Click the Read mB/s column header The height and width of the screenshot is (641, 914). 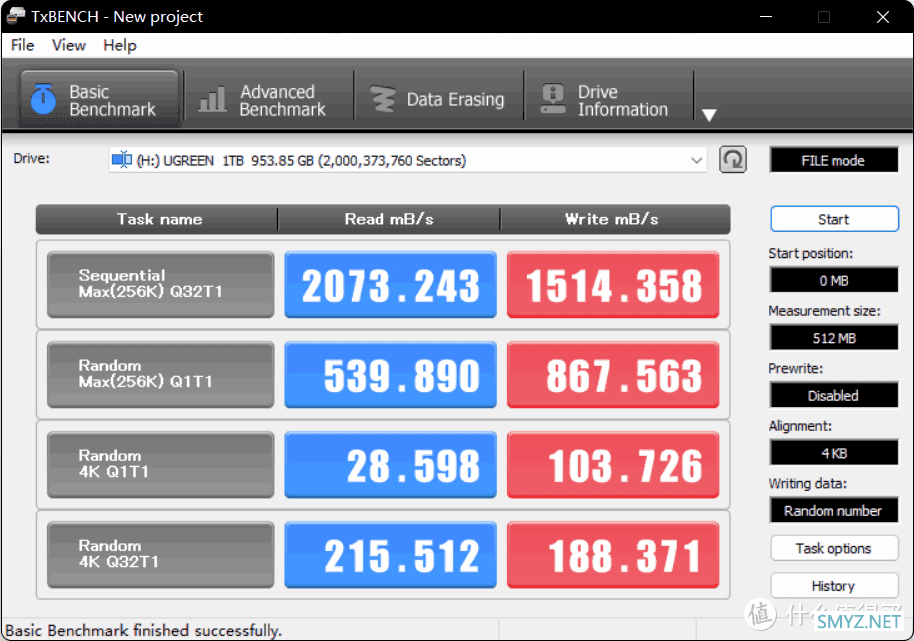tap(389, 219)
